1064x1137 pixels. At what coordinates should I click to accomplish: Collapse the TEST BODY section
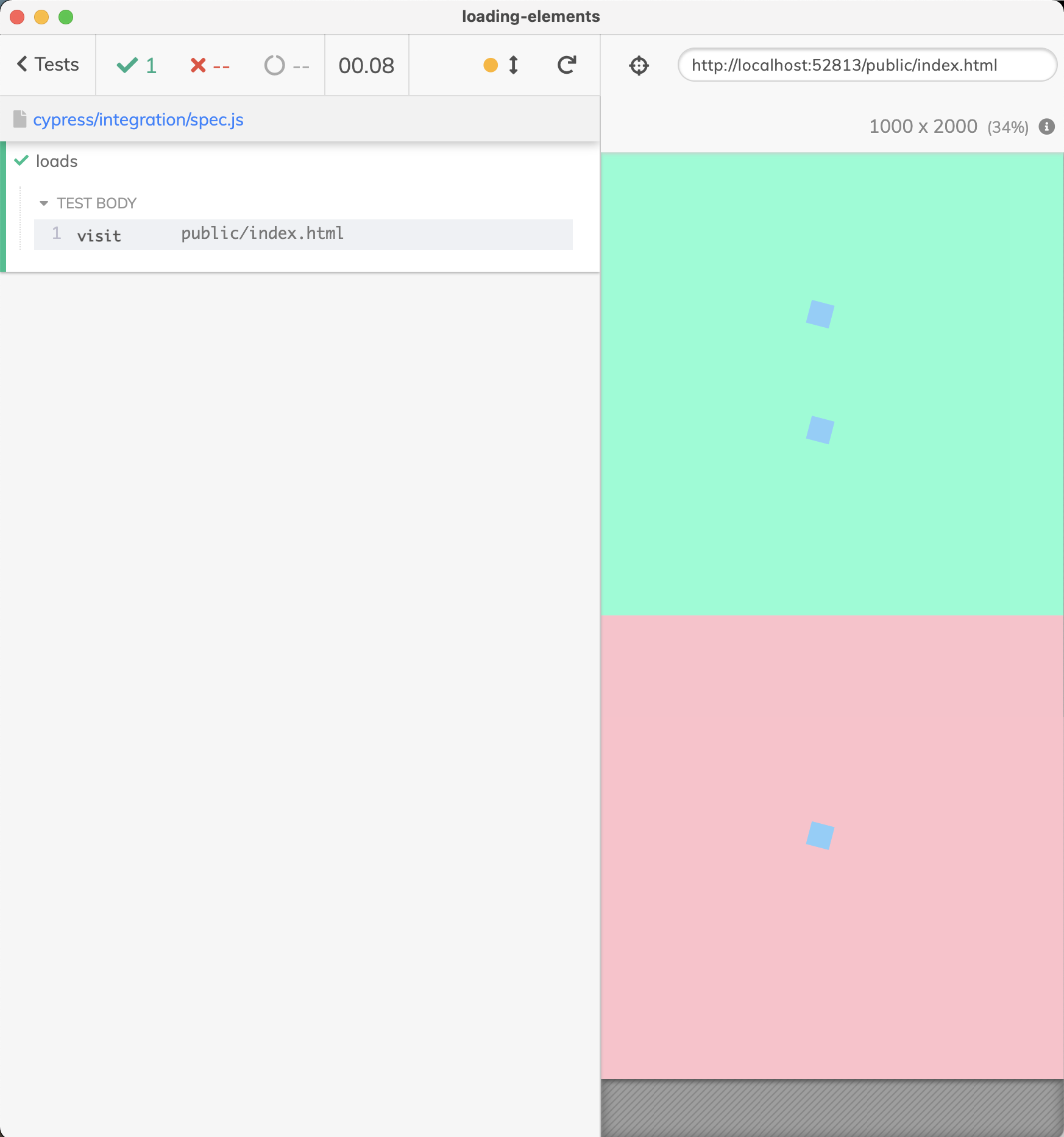43,203
